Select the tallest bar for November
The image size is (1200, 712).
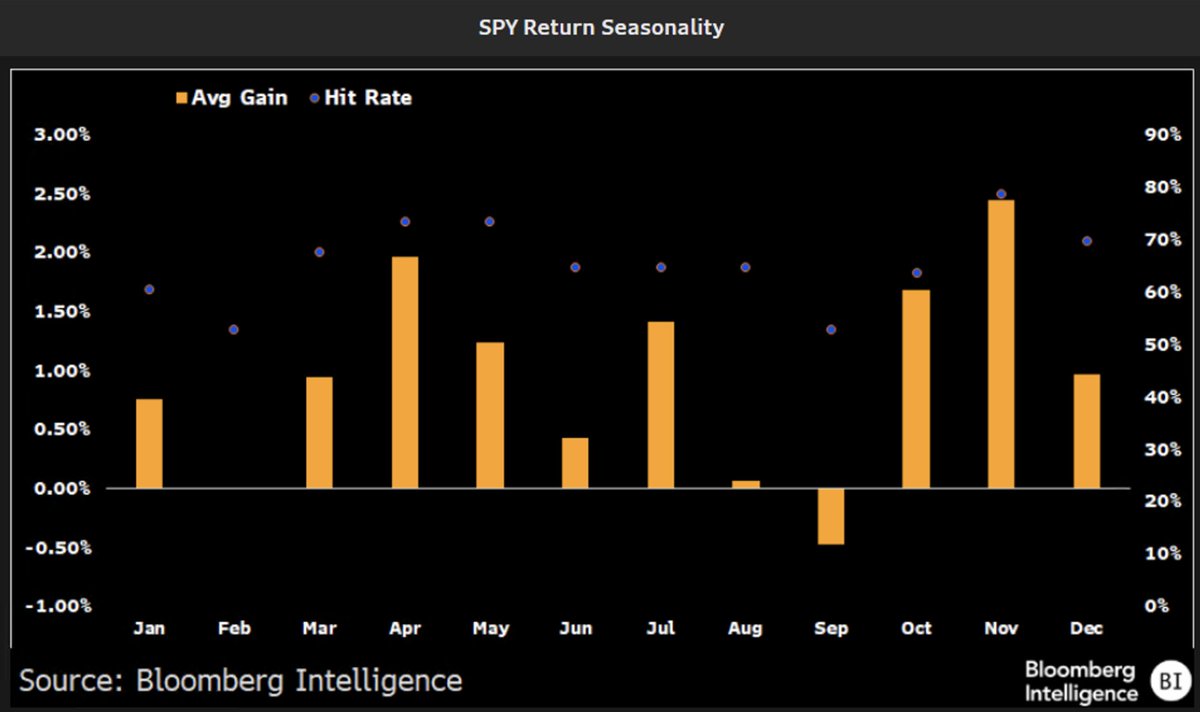pyautogui.click(x=1001, y=344)
